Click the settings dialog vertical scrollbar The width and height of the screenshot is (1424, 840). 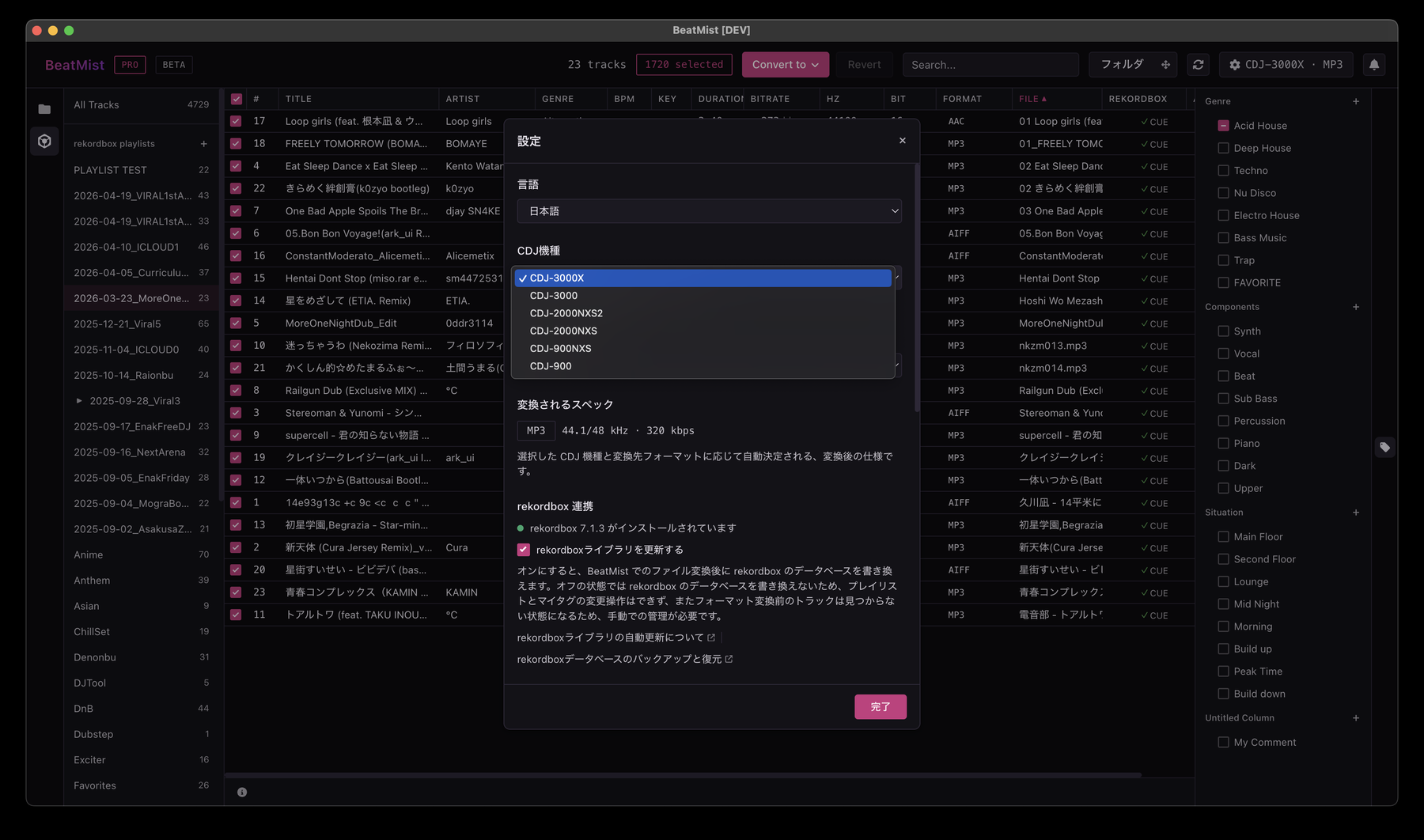(916, 287)
